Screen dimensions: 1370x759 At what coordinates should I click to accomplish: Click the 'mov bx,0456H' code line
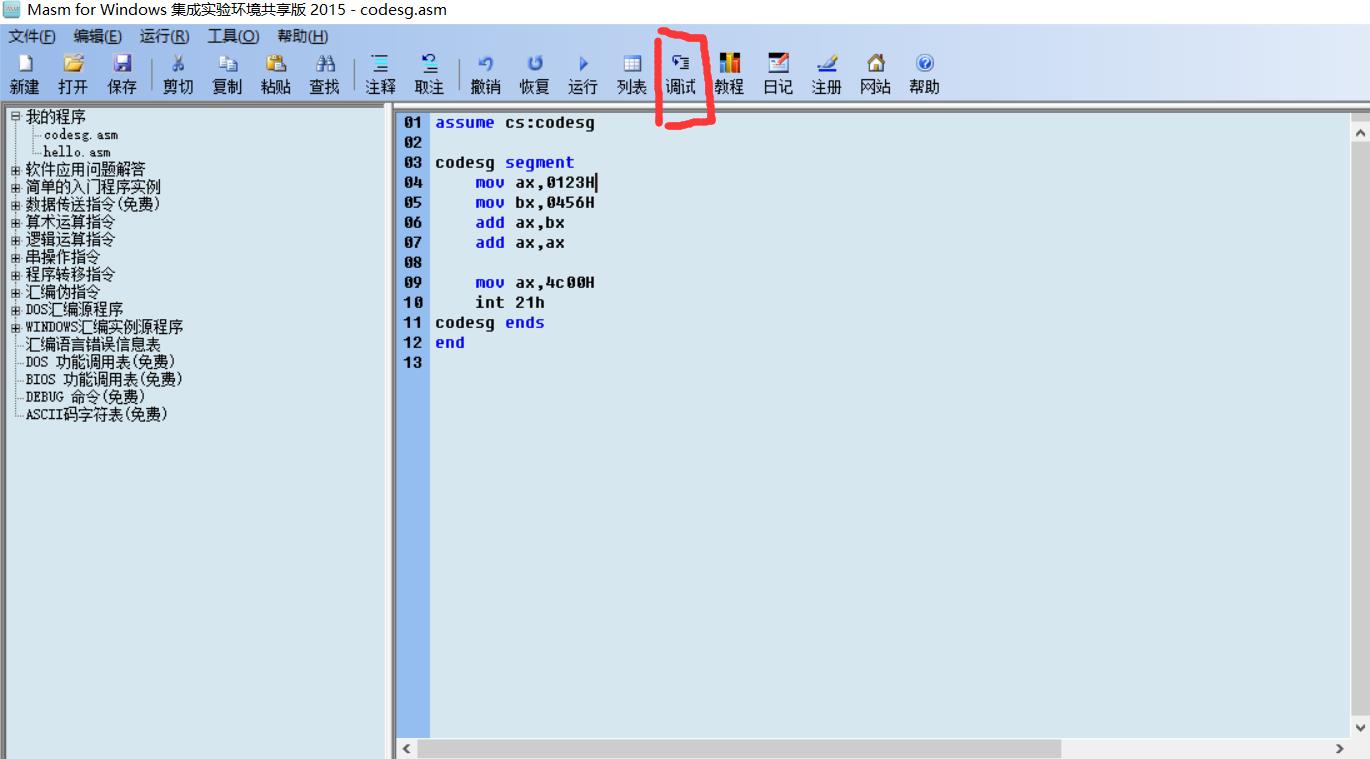pyautogui.click(x=535, y=203)
